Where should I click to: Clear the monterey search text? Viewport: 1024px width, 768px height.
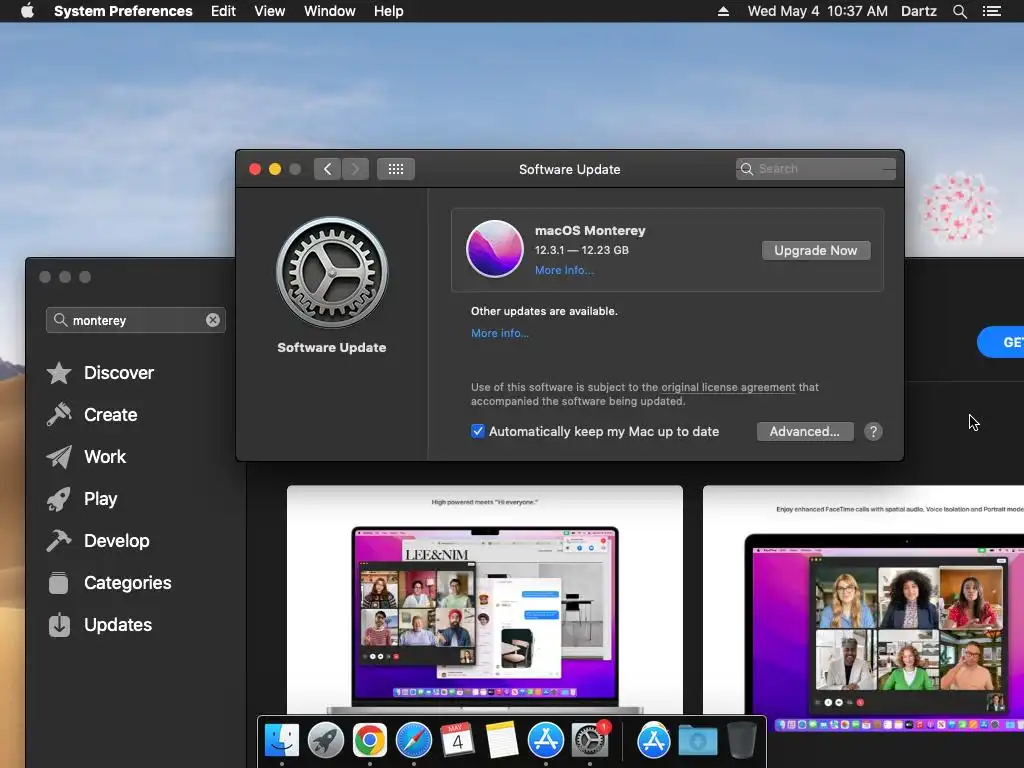click(213, 320)
